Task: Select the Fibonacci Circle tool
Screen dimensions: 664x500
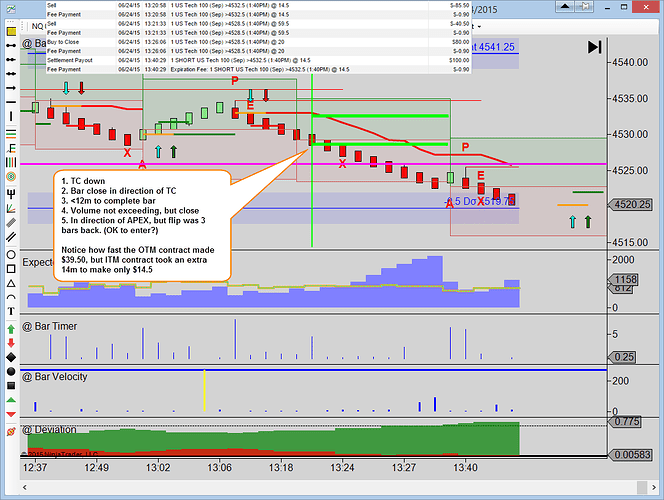Action: (11, 177)
